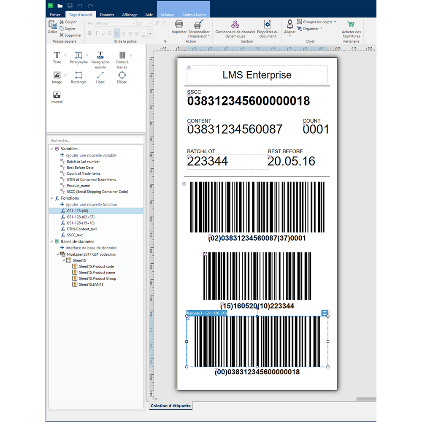Open the Image tool dropdown arrow
Image resolution: width=422 pixels, height=422 pixels.
click(x=65, y=75)
